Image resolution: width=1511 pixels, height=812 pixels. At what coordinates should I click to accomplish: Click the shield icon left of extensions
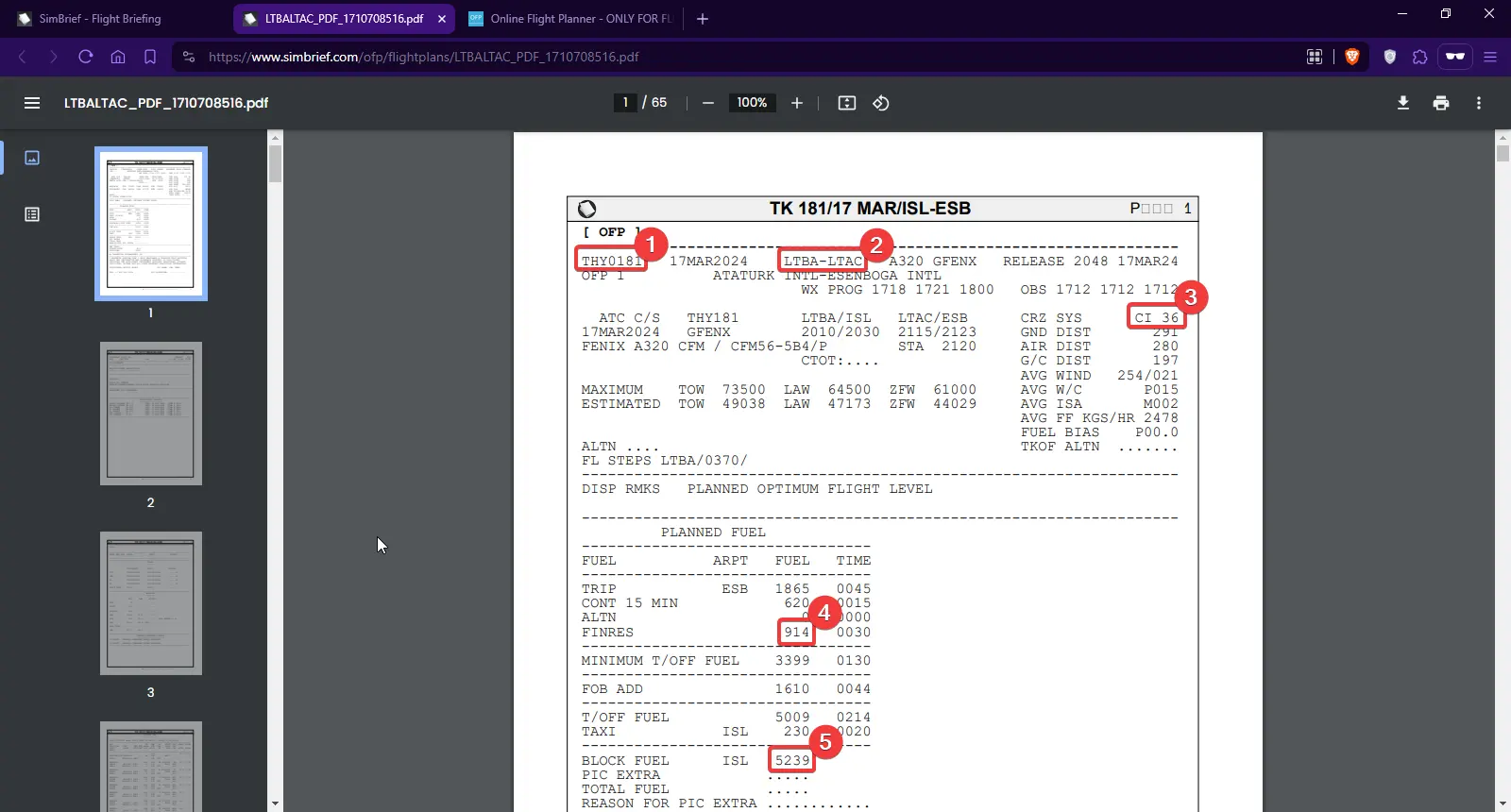click(x=1389, y=57)
